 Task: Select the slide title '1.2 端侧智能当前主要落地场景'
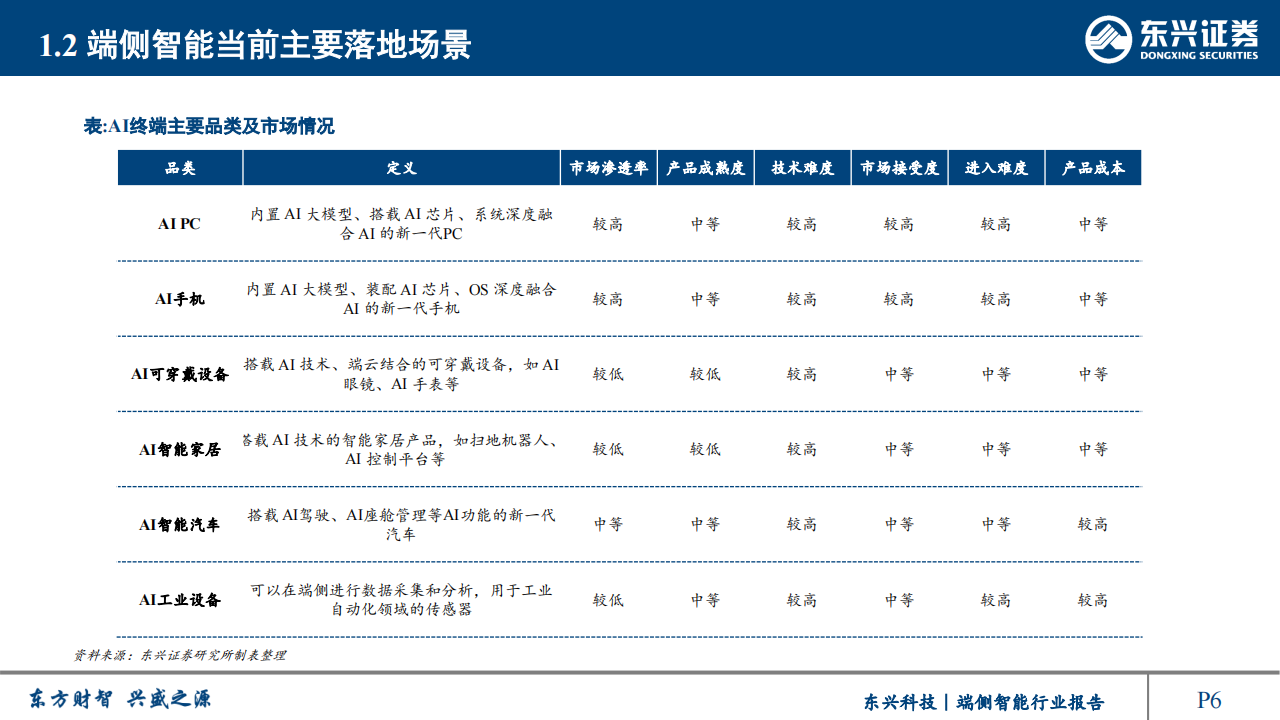coord(254,45)
